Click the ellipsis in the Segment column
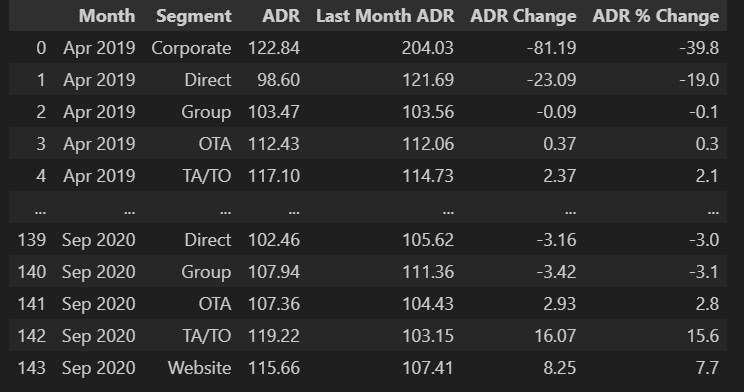Image resolution: width=744 pixels, height=392 pixels. pos(226,212)
